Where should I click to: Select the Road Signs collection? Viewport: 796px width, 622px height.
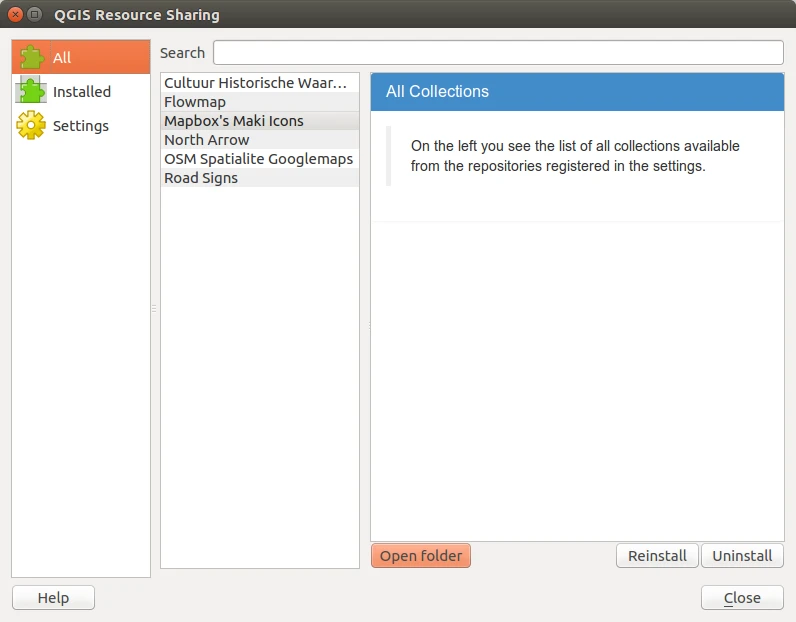259,178
